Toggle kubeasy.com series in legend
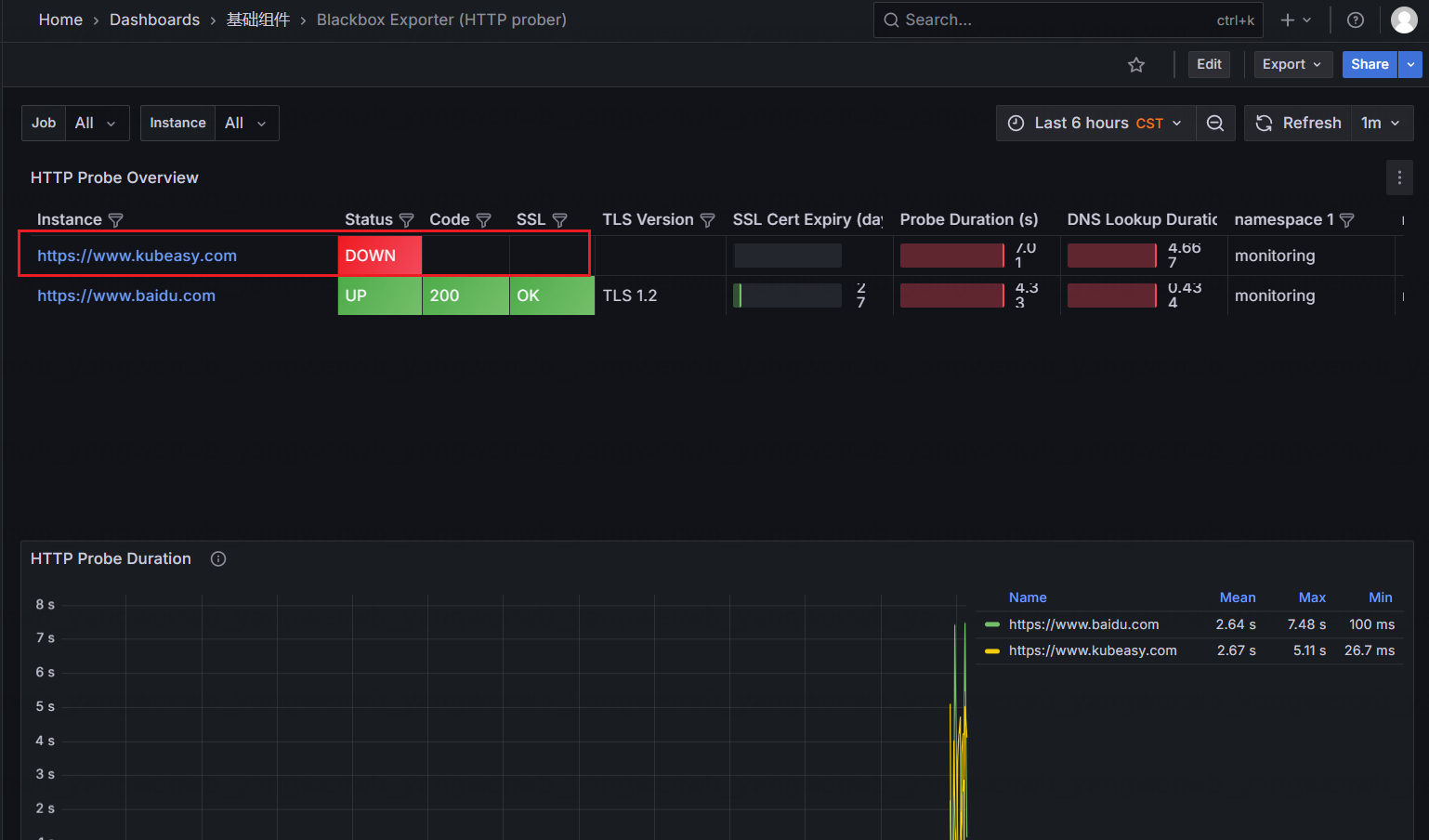 point(1092,650)
